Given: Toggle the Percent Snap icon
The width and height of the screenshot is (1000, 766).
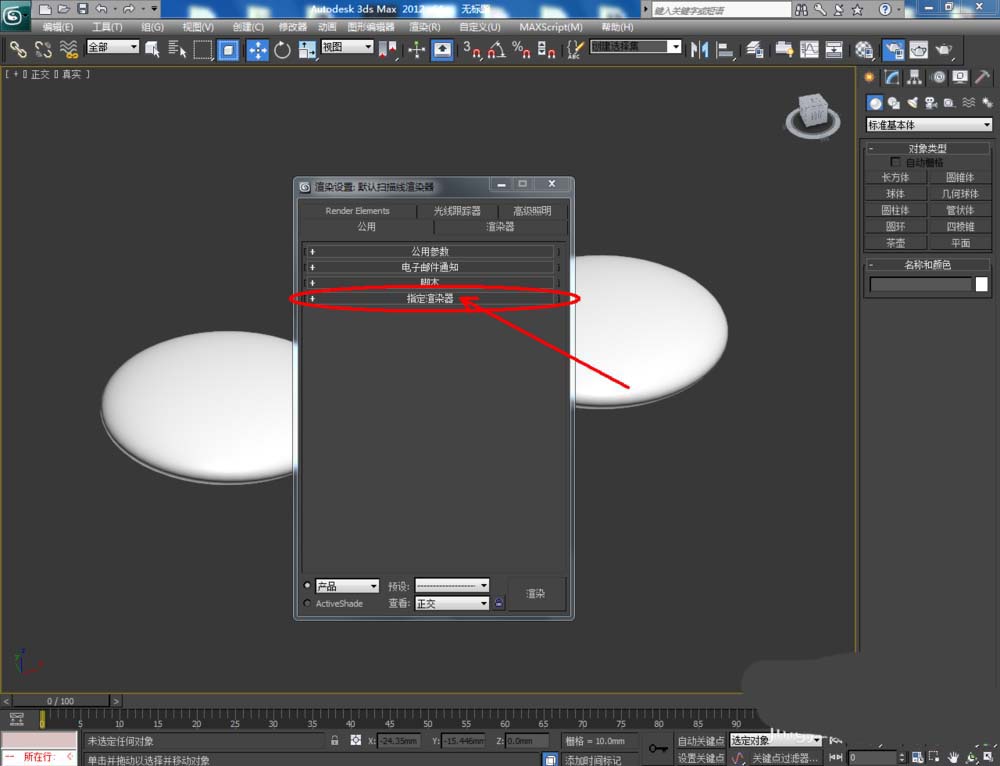Looking at the screenshot, I should [521, 50].
